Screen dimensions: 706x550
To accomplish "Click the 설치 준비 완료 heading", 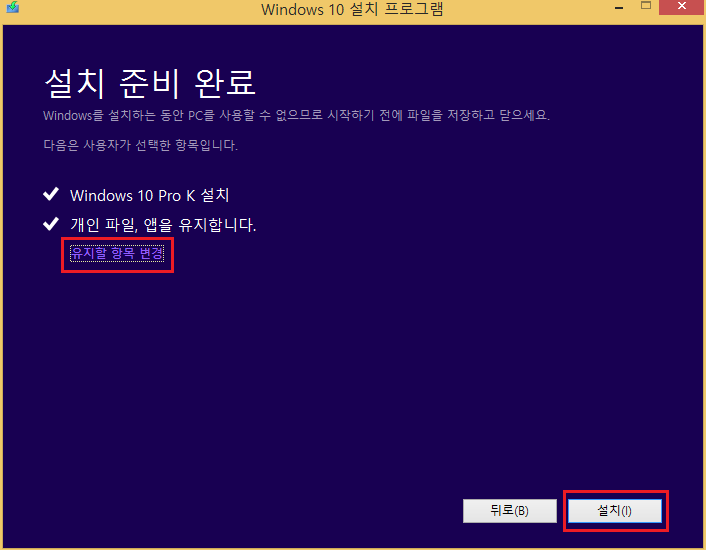I will click(x=150, y=83).
